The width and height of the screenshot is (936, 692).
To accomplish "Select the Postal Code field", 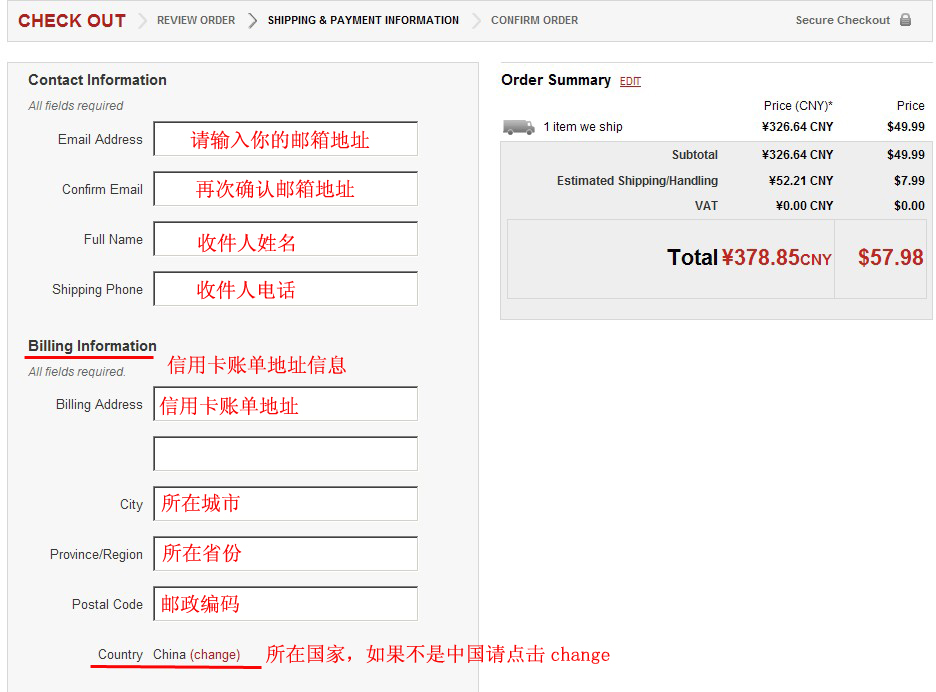I will pyautogui.click(x=285, y=604).
